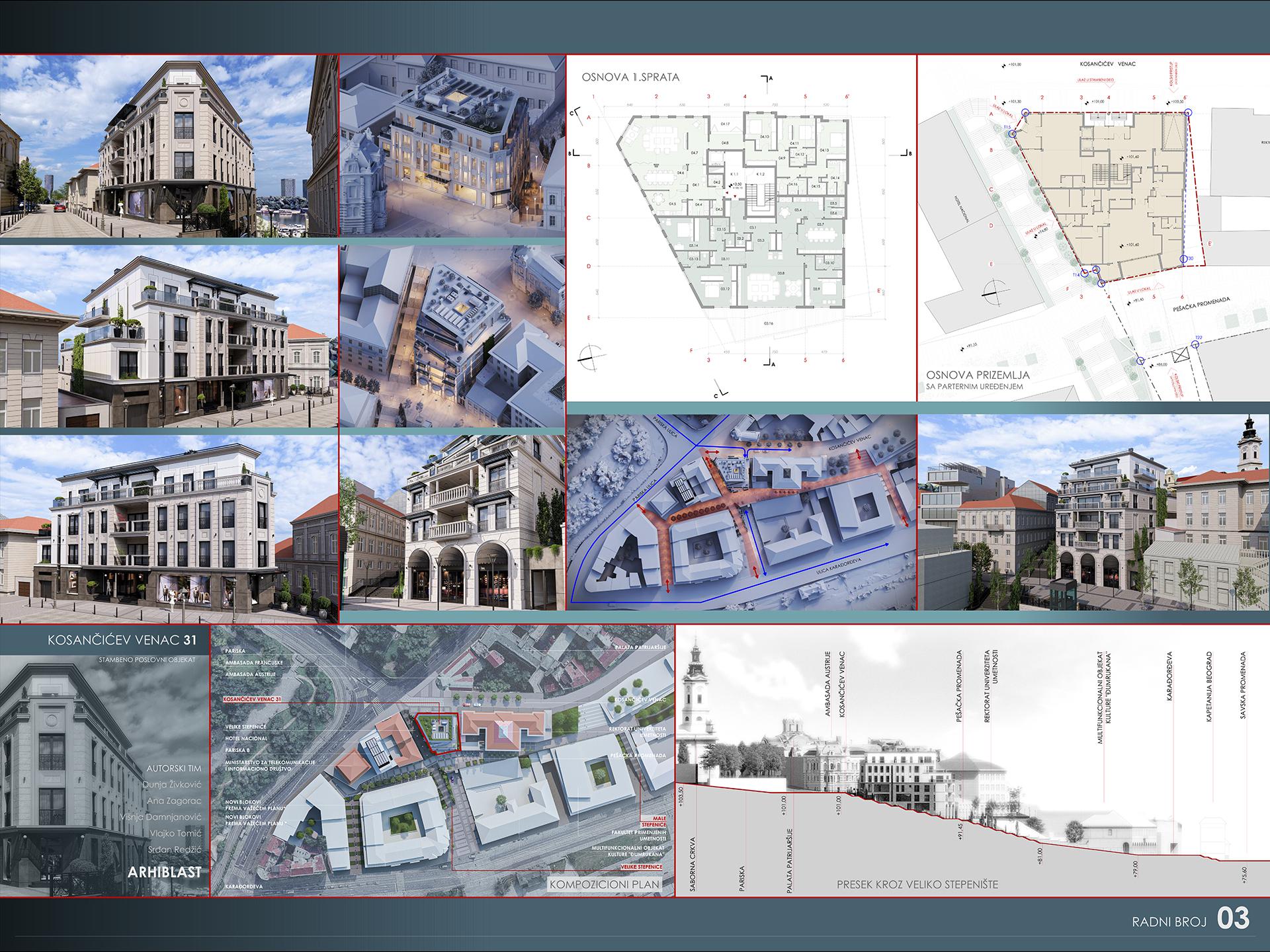Click the blue survey point circle T14
This screenshot has width=1270, height=952.
coord(1085,274)
